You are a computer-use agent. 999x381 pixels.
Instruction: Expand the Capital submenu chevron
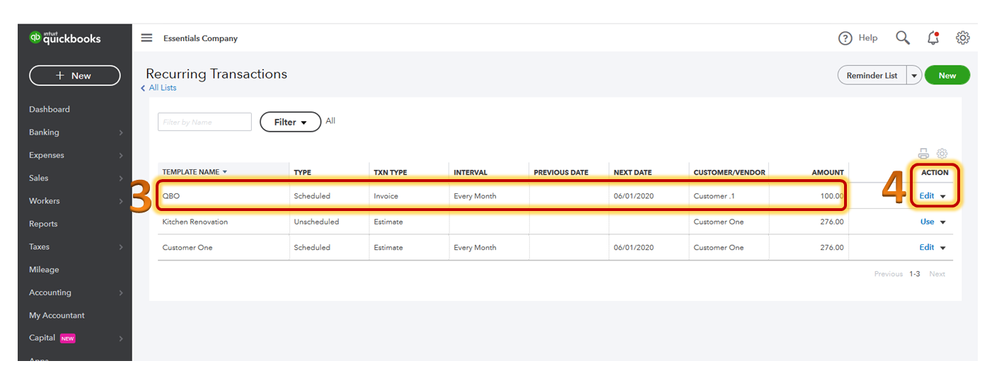tap(120, 339)
